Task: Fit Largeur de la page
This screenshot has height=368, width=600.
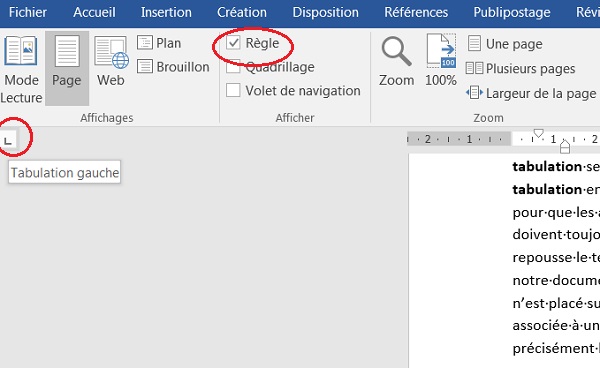Action: click(531, 93)
